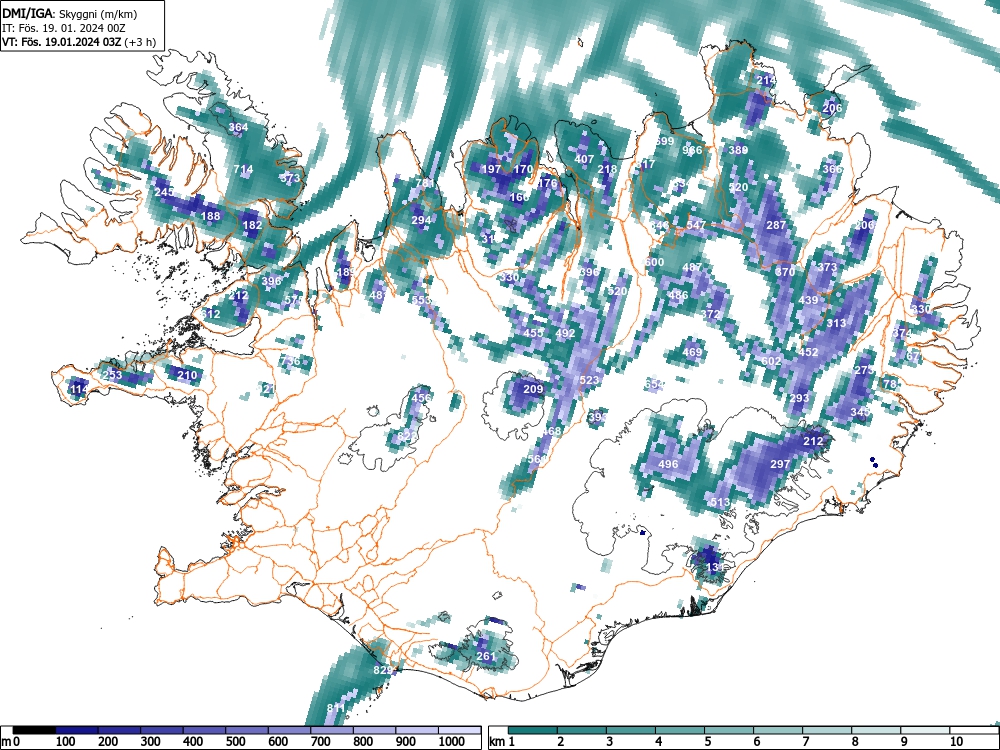Click the visibility value 114
1000x750 pixels.
pos(79,390)
